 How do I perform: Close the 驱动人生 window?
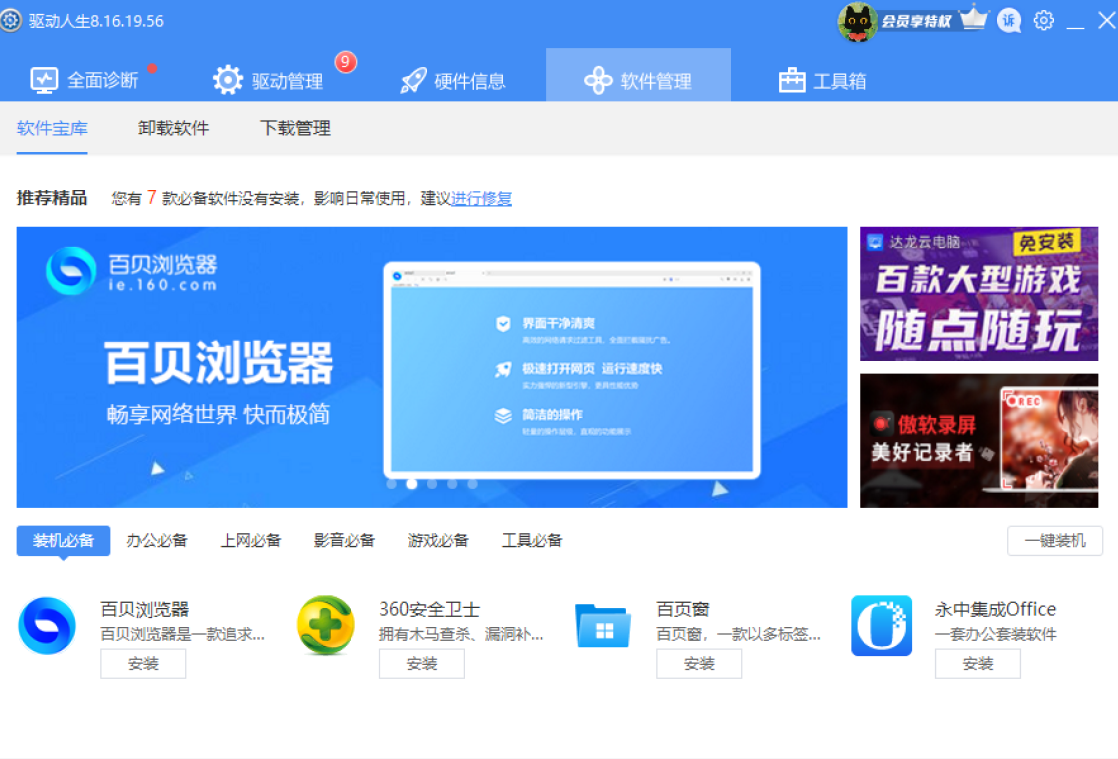pyautogui.click(x=1106, y=21)
